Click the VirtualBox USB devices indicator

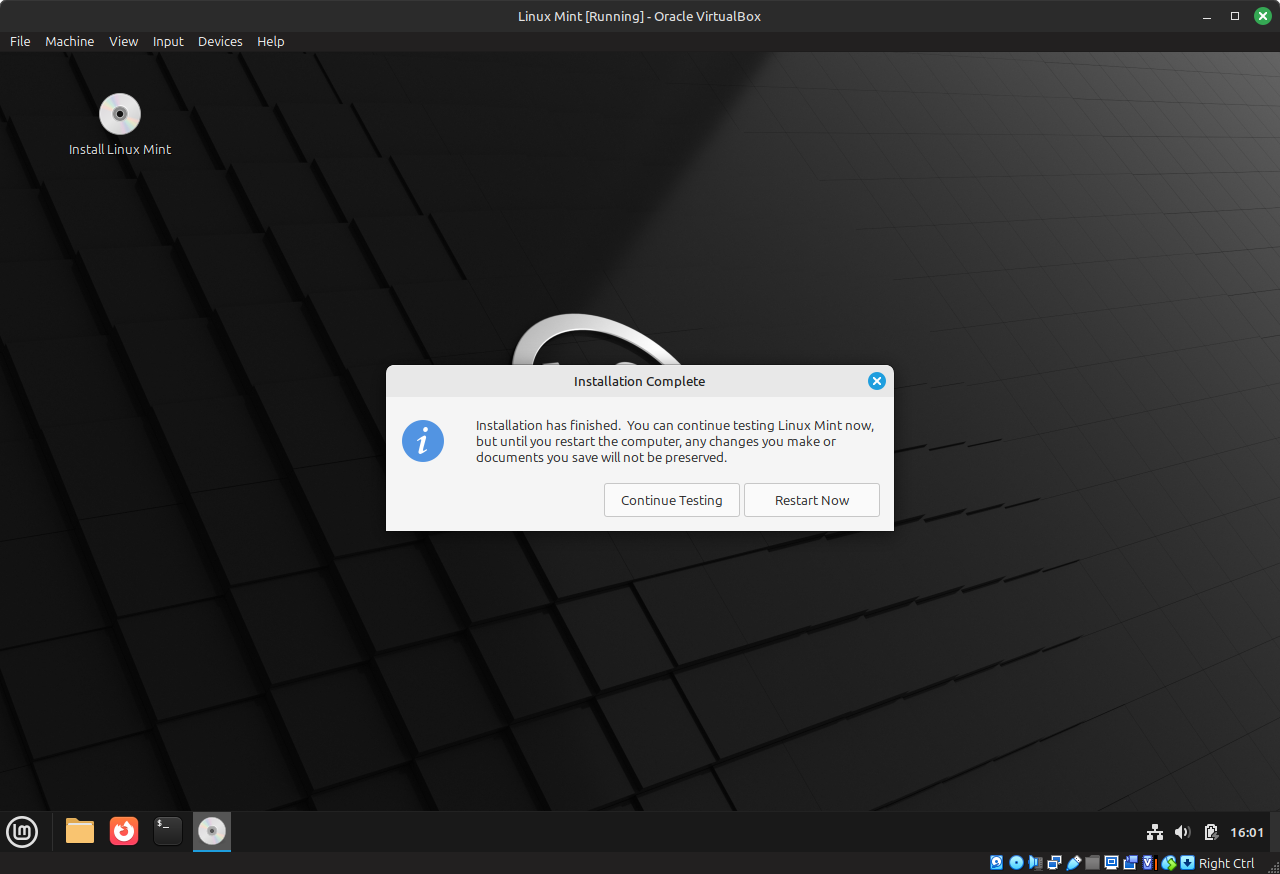pos(1074,863)
